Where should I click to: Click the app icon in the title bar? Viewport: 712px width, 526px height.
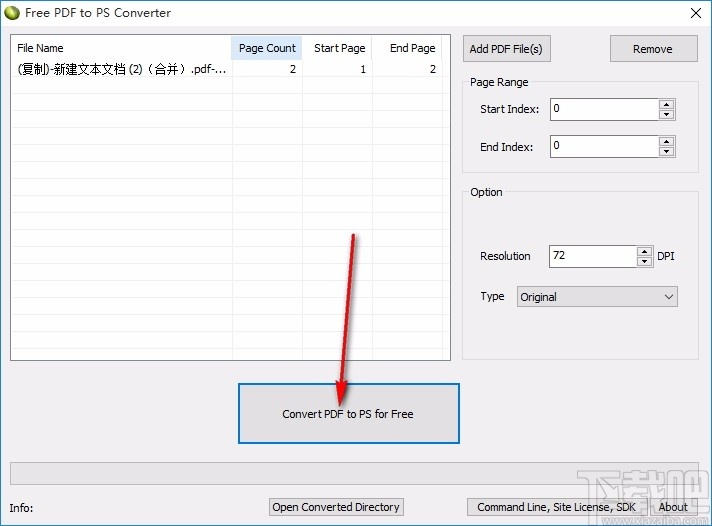(12, 13)
